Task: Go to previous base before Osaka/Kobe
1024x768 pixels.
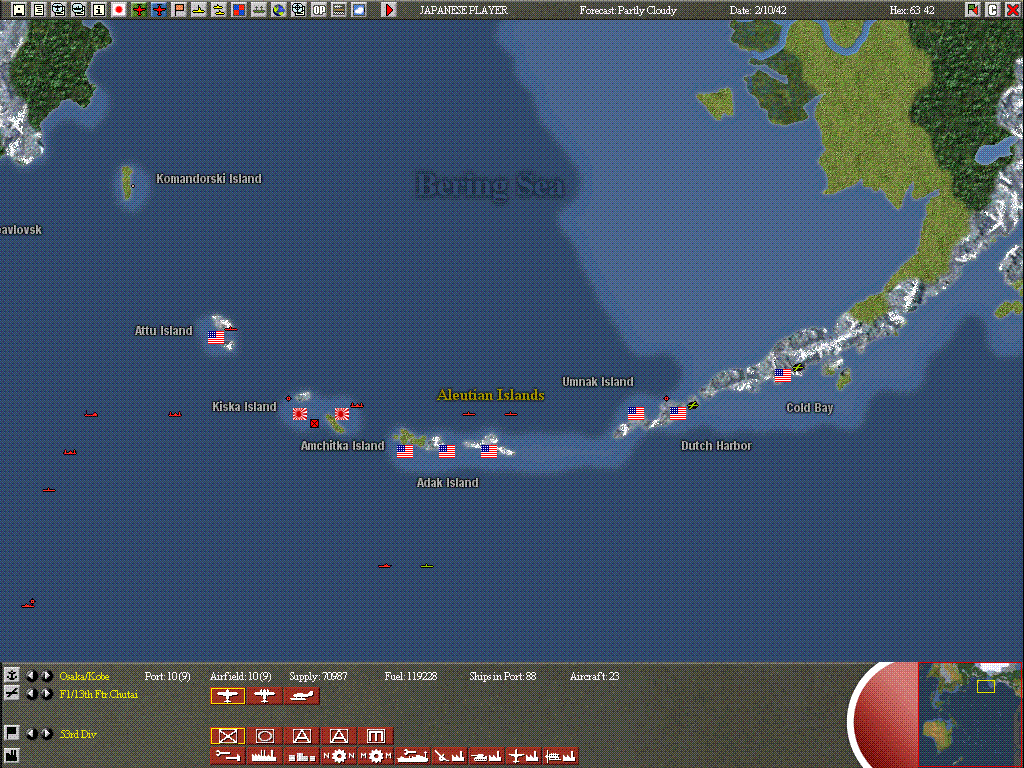Action: [x=31, y=676]
